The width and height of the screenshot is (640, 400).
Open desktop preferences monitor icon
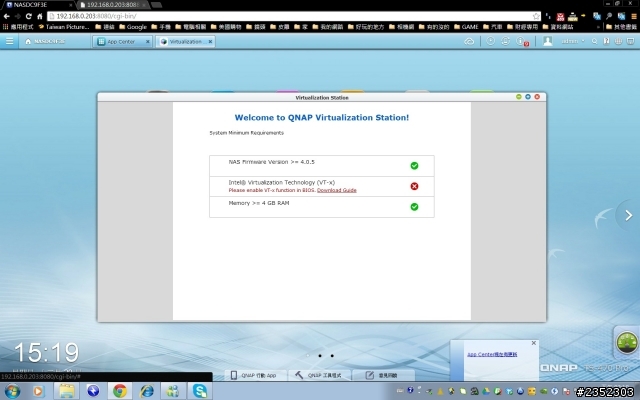click(x=631, y=41)
